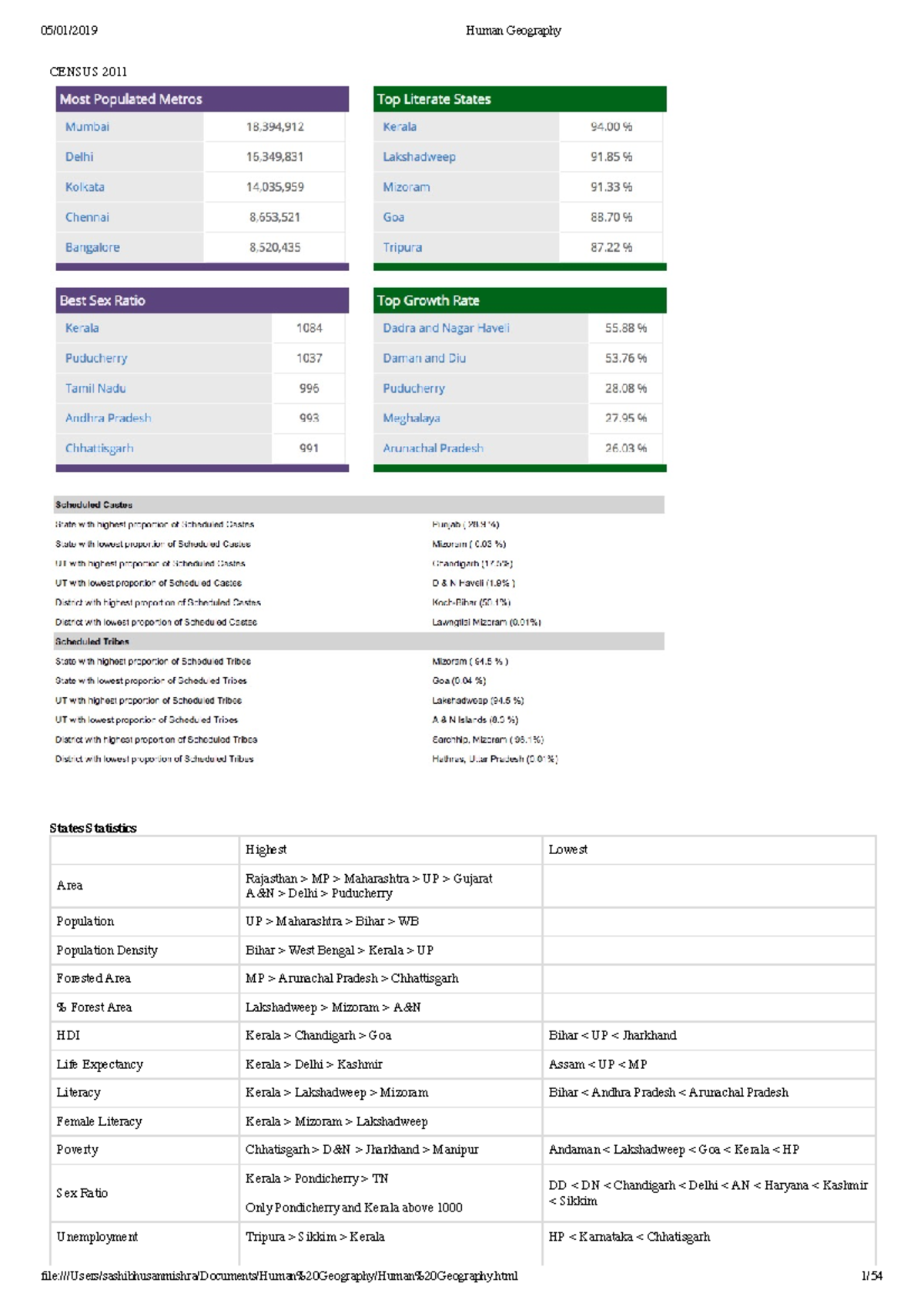Click the file path in the page footer
Image resolution: width=924 pixels, height=1307 pixels.
280,1276
